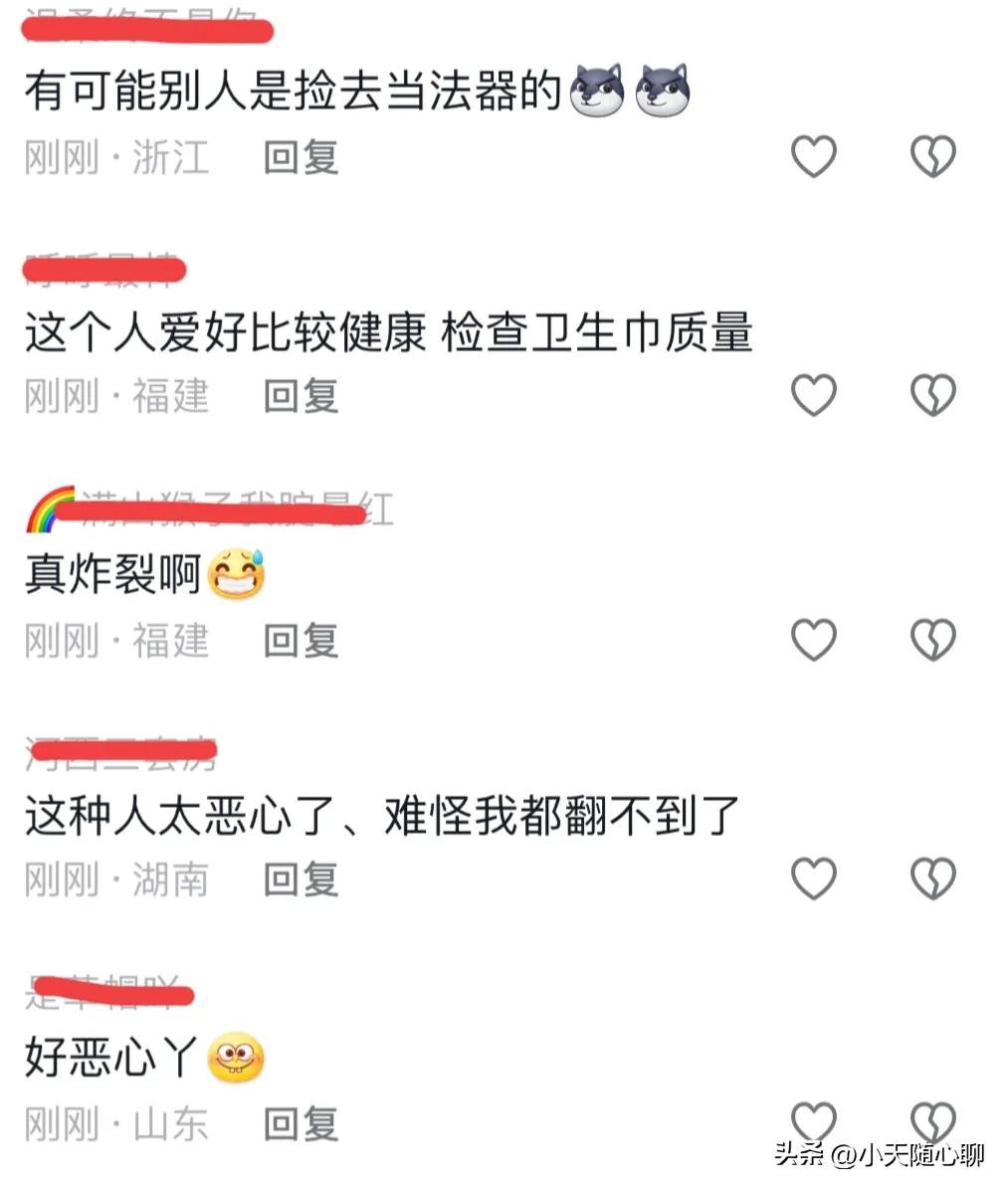Viewport: 1008px width, 1190px height.
Task: Like the Zhejiang comment with heart icon
Action: click(x=814, y=156)
